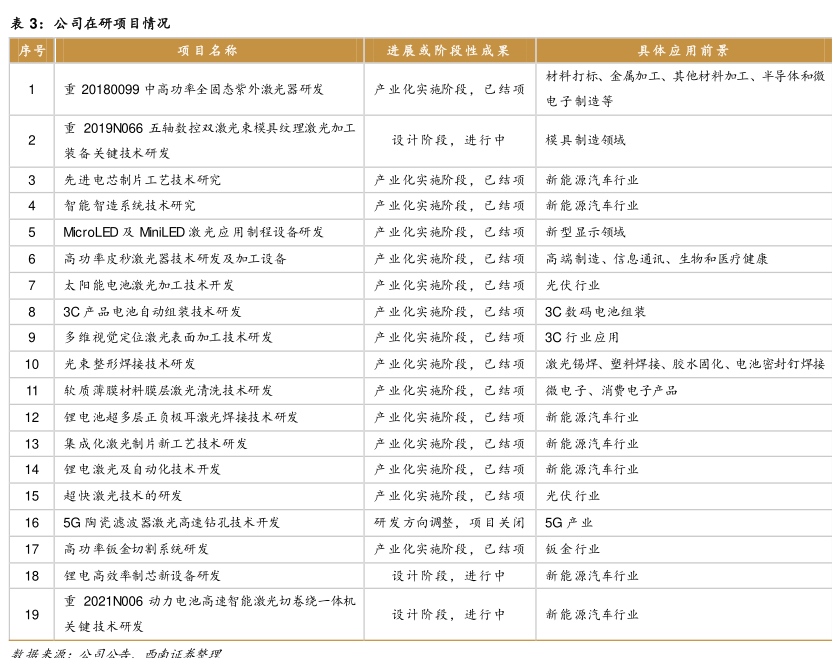832x658 pixels.
Task: Click '材料打标、金属加工、其他材料加工' application cell
Action: [x=685, y=88]
